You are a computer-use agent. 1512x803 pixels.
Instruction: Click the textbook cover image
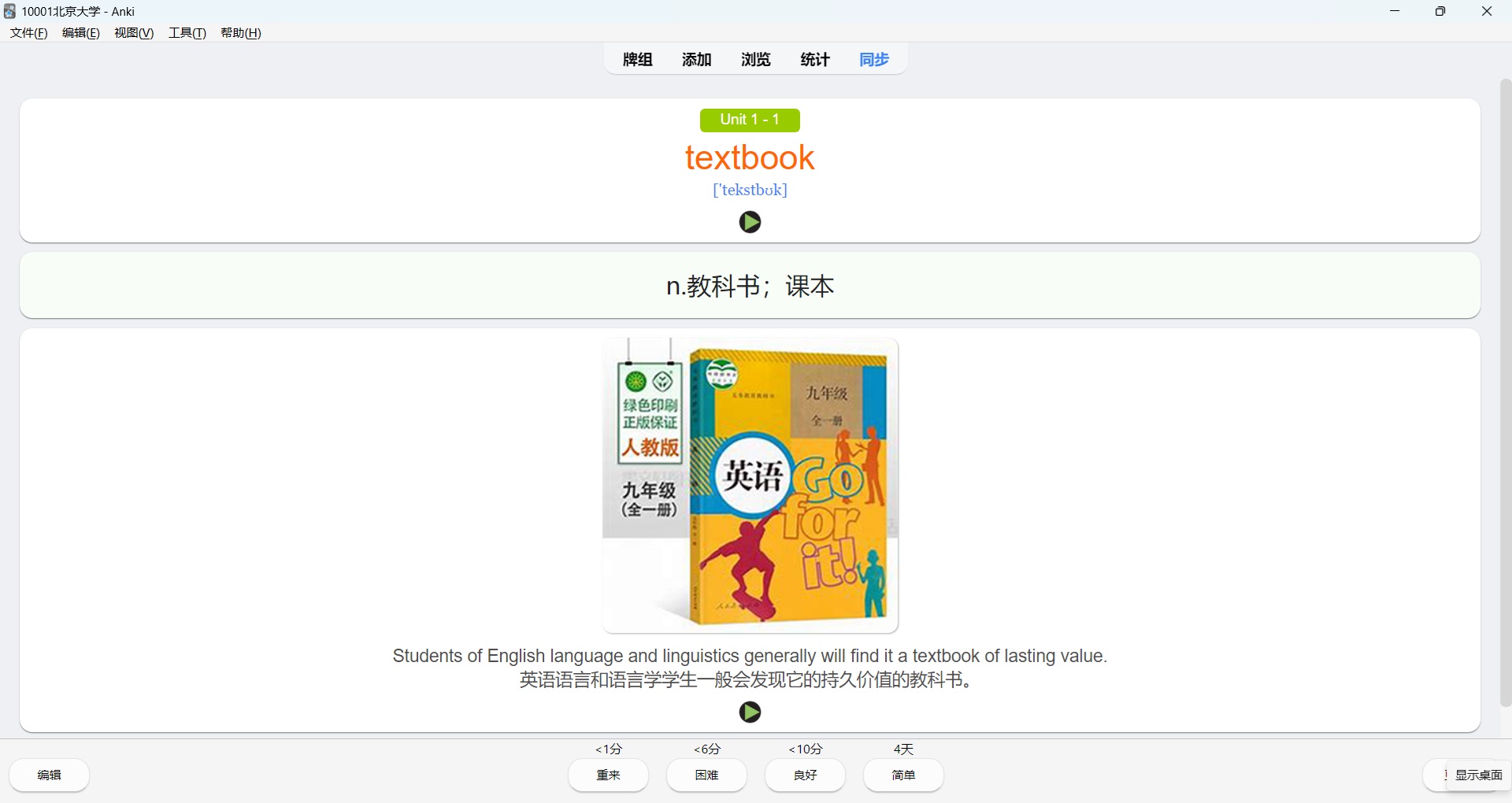pyautogui.click(x=750, y=486)
